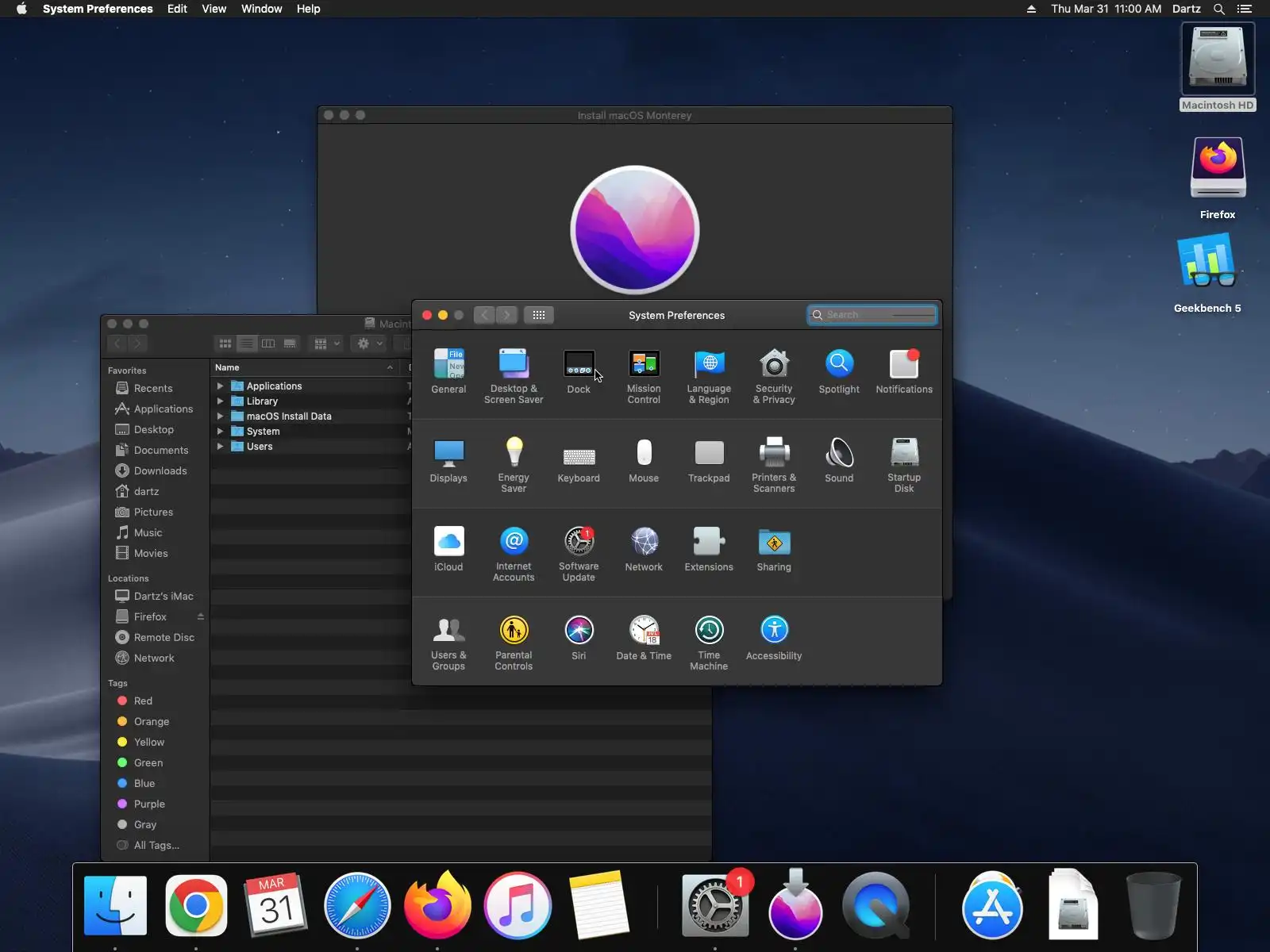Open Spotlight search in menu bar
Viewport: 1270px width, 952px height.
(x=1219, y=9)
